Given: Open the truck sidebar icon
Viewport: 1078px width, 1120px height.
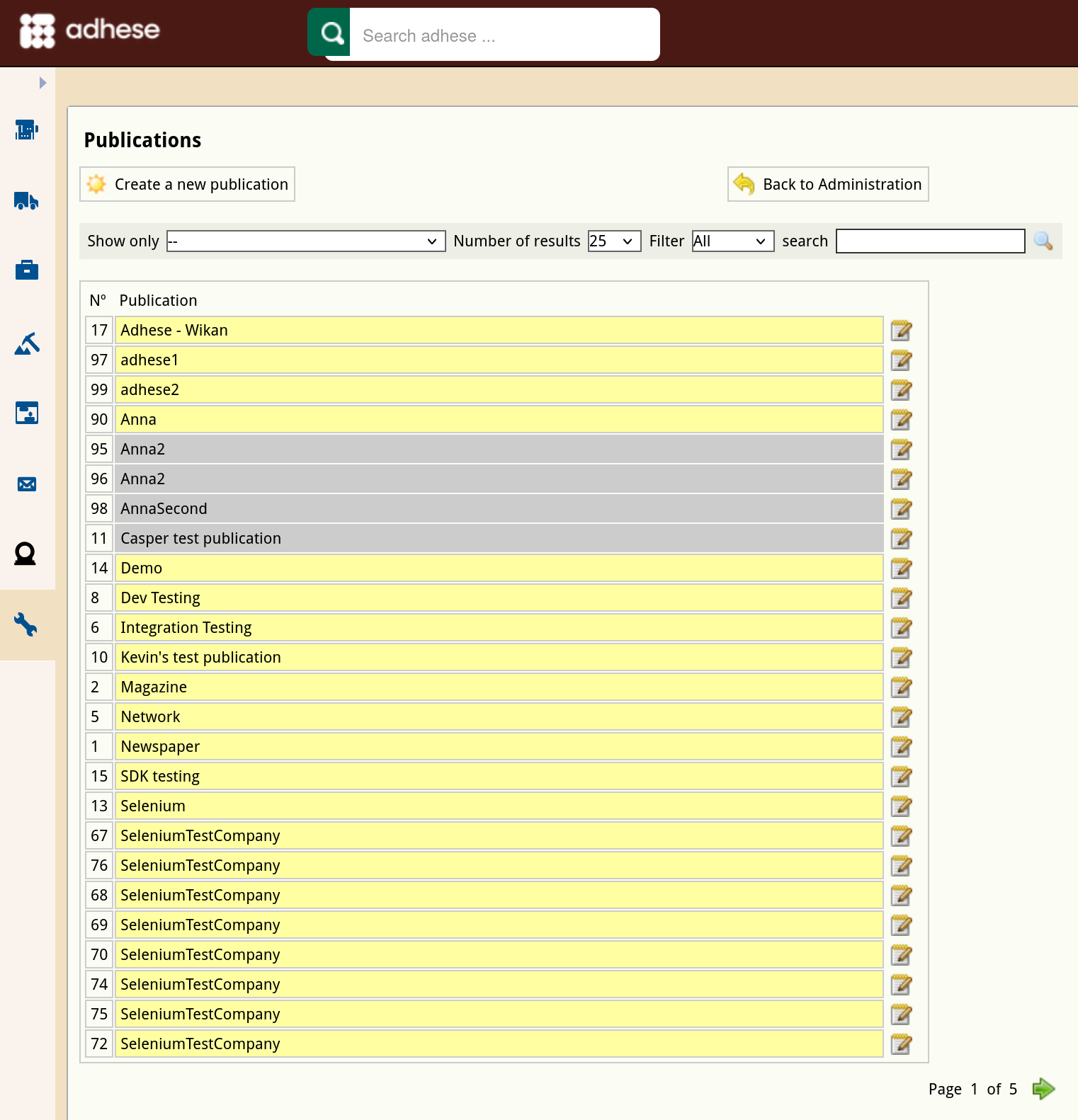Looking at the screenshot, I should pyautogui.click(x=26, y=201).
